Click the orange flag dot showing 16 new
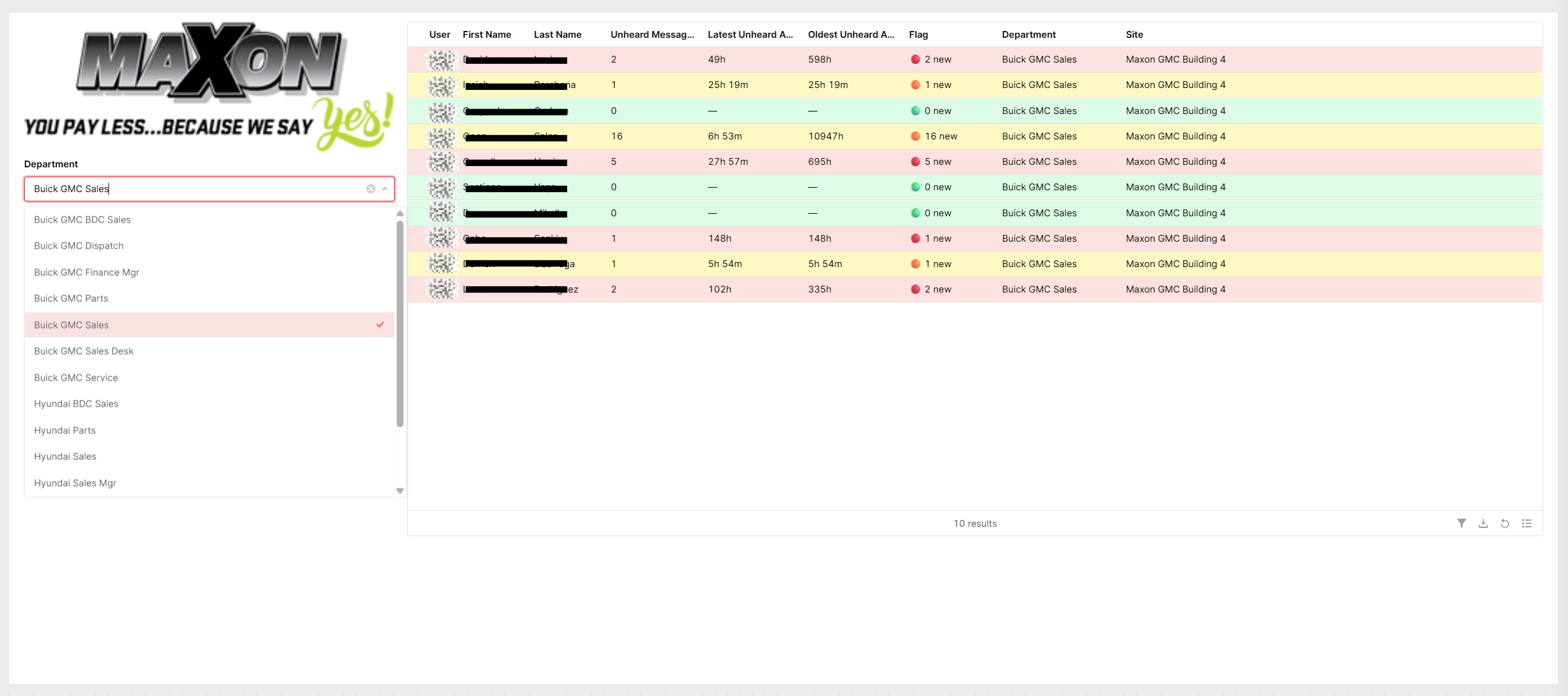The image size is (1568, 696). coord(915,136)
